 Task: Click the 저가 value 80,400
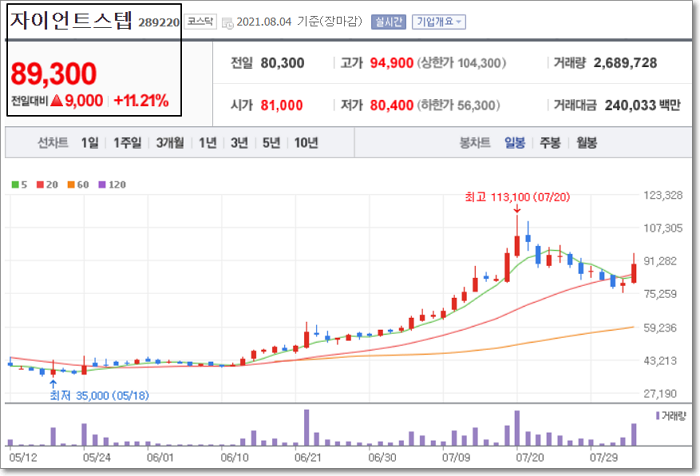pos(392,105)
